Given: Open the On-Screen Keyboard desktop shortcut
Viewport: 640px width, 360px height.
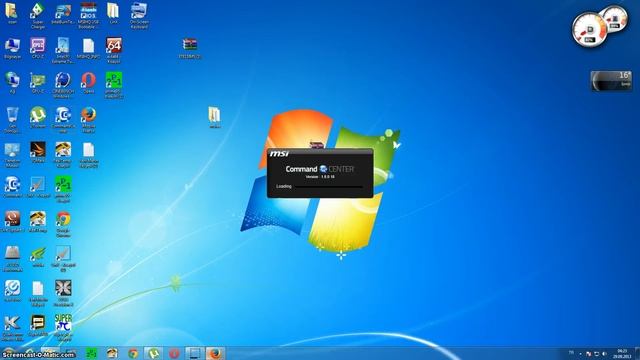Looking at the screenshot, I should pyautogui.click(x=139, y=16).
